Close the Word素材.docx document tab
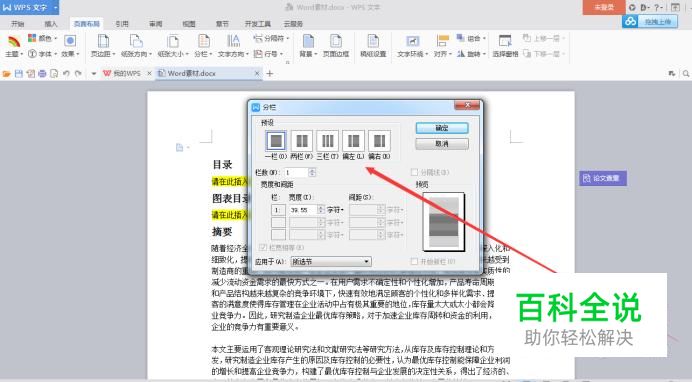 click(257, 73)
